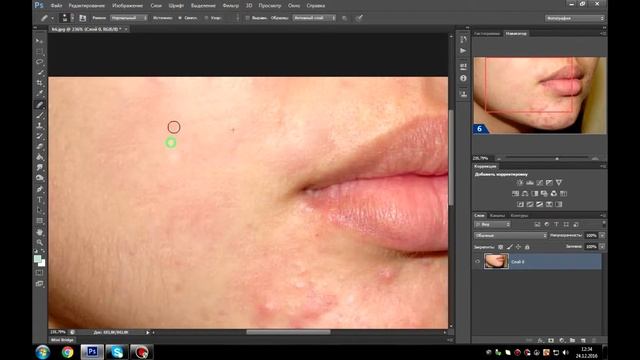640x360 pixels.
Task: Open the layer fill slider arrow
Action: [x=602, y=247]
